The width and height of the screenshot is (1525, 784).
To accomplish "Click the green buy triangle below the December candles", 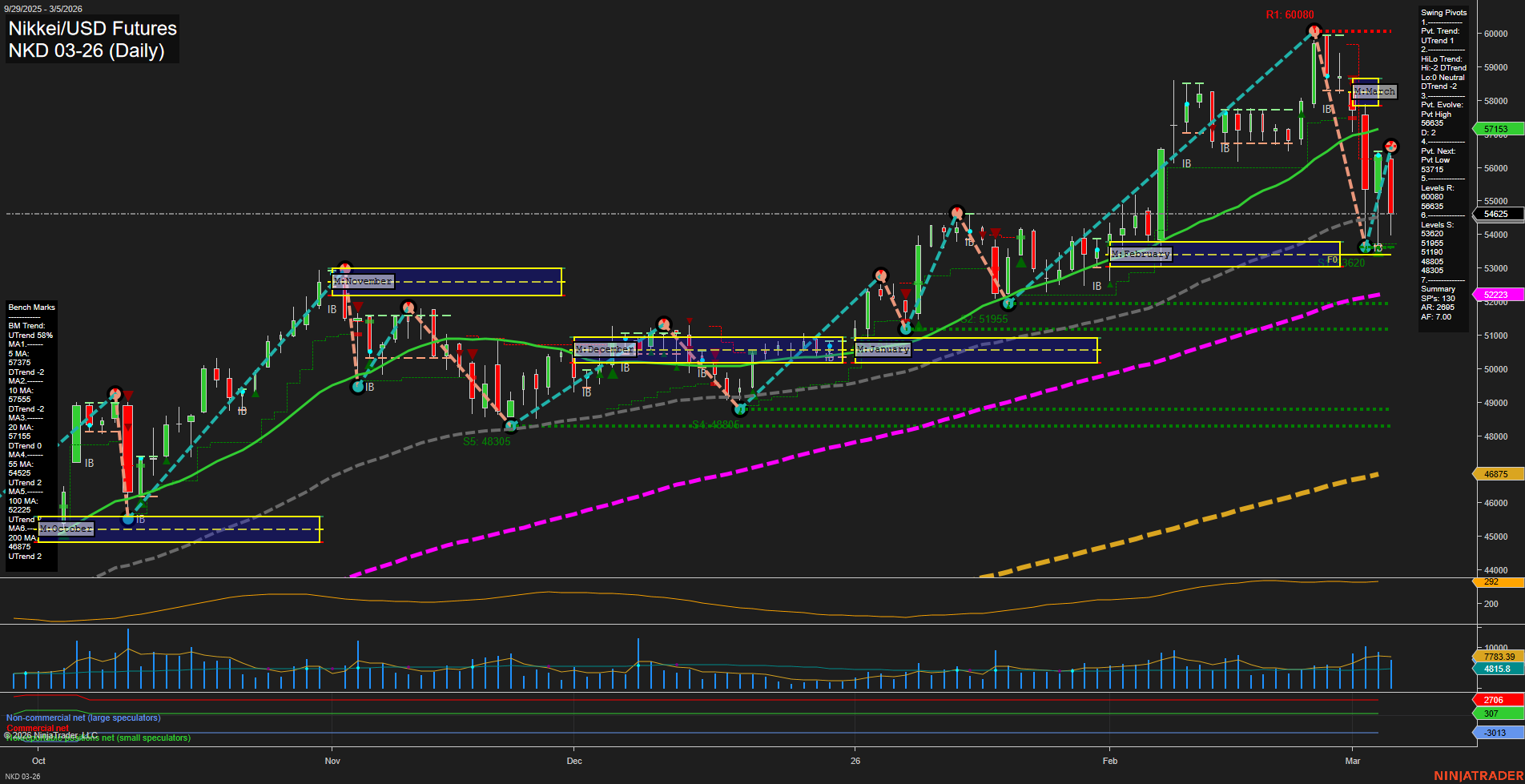I will [x=612, y=372].
